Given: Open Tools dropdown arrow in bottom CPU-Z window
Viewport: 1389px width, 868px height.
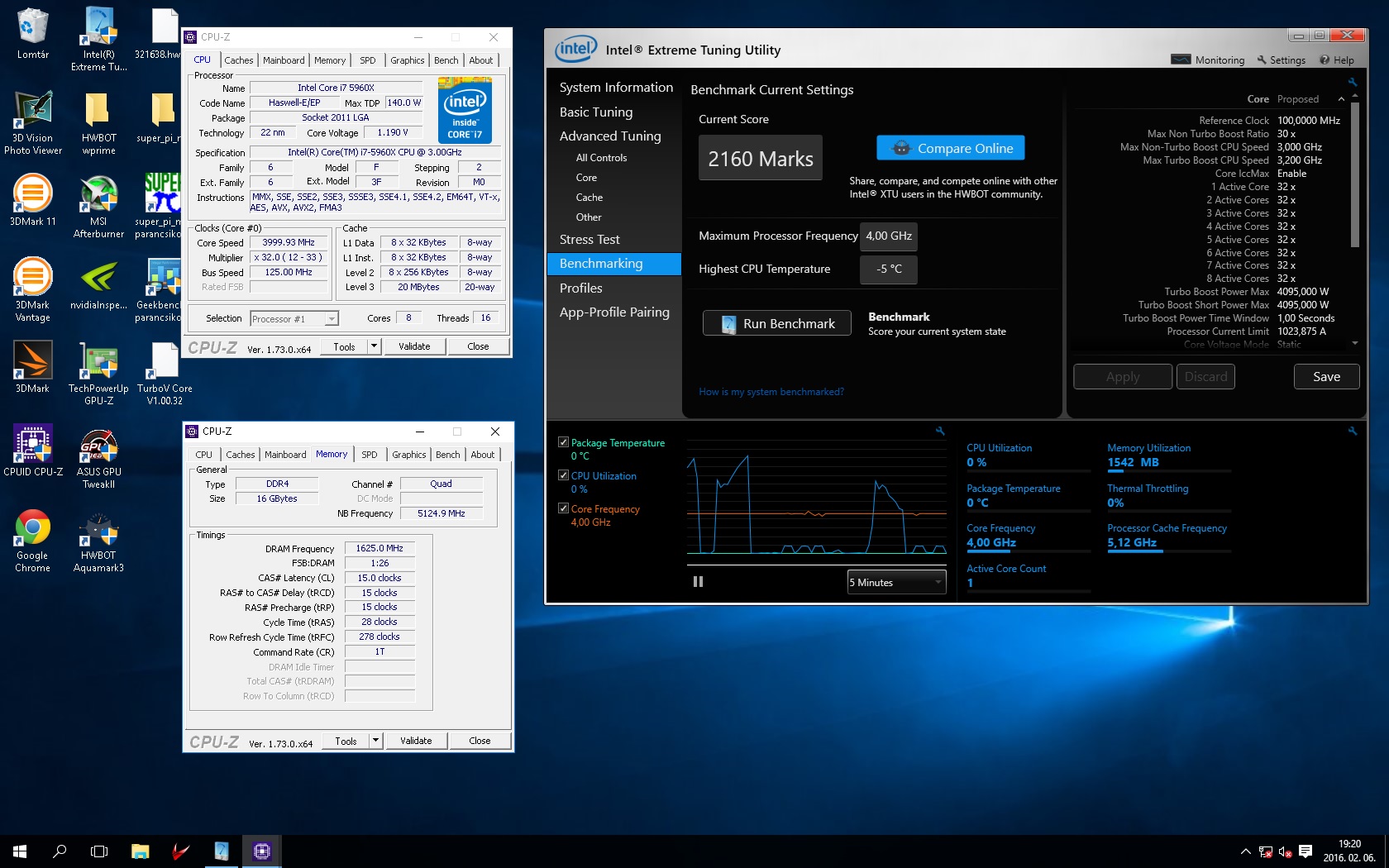Looking at the screenshot, I should click(x=376, y=741).
